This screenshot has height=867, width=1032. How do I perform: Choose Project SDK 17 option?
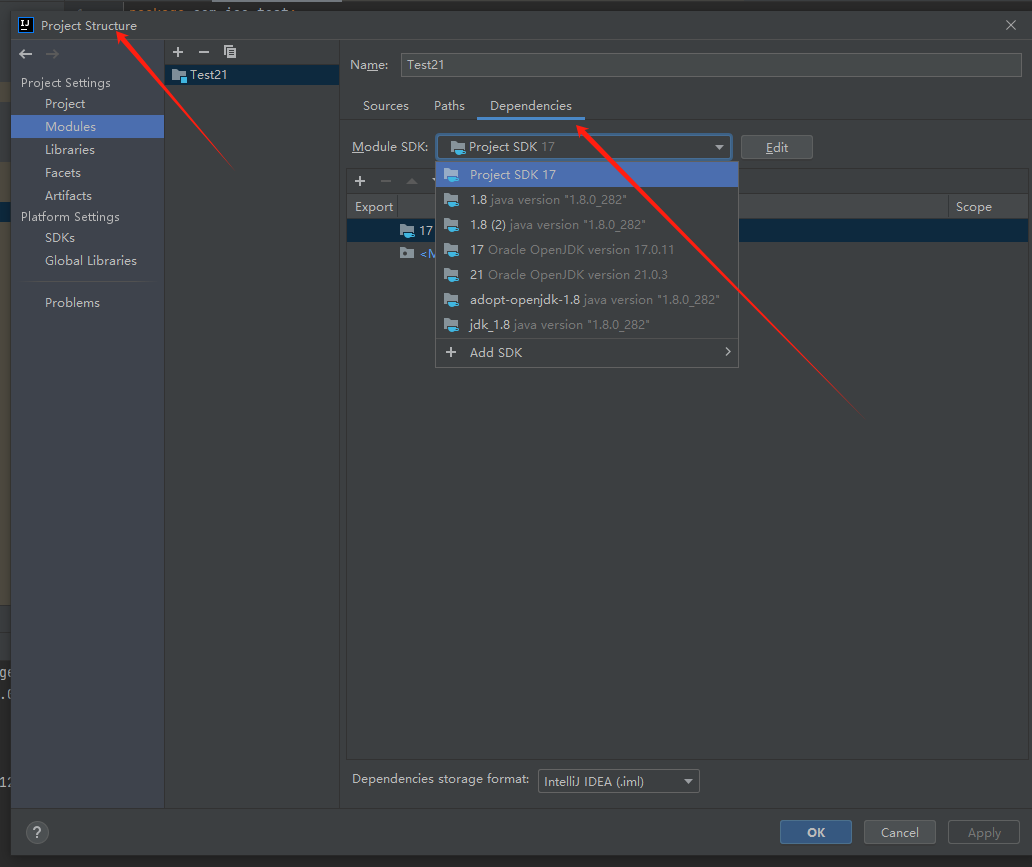(586, 175)
